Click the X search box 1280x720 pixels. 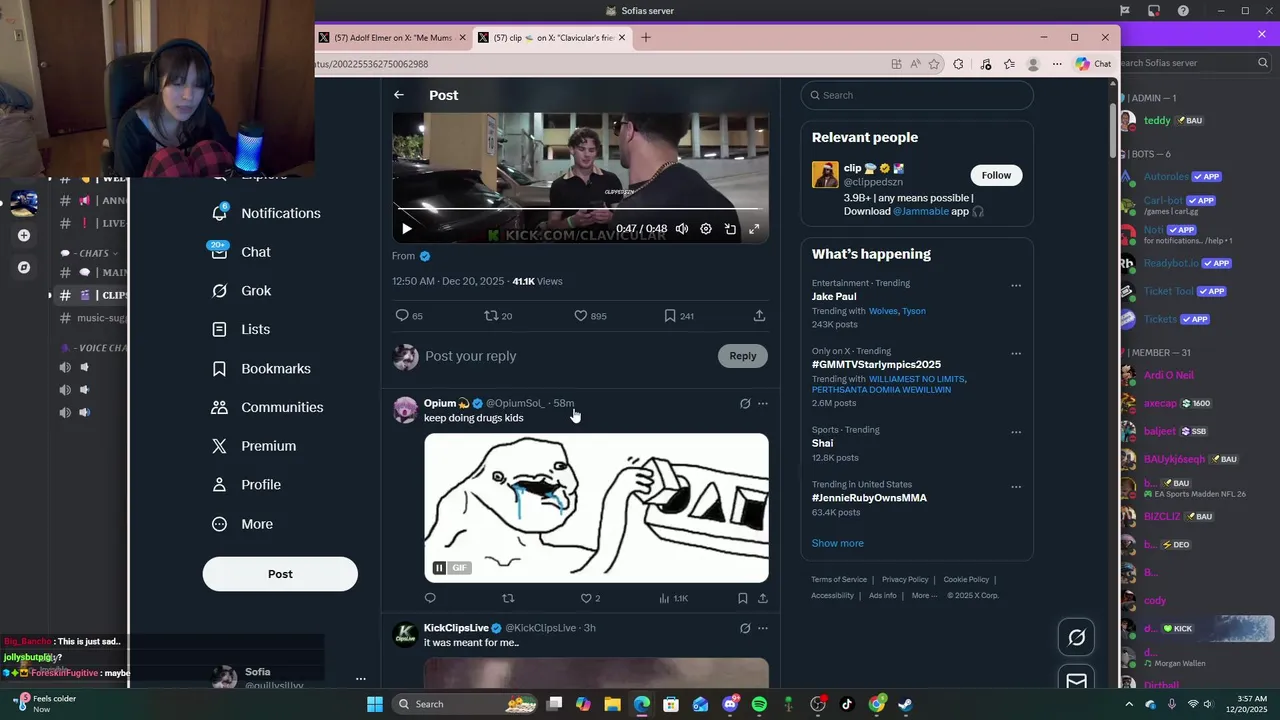tap(917, 95)
